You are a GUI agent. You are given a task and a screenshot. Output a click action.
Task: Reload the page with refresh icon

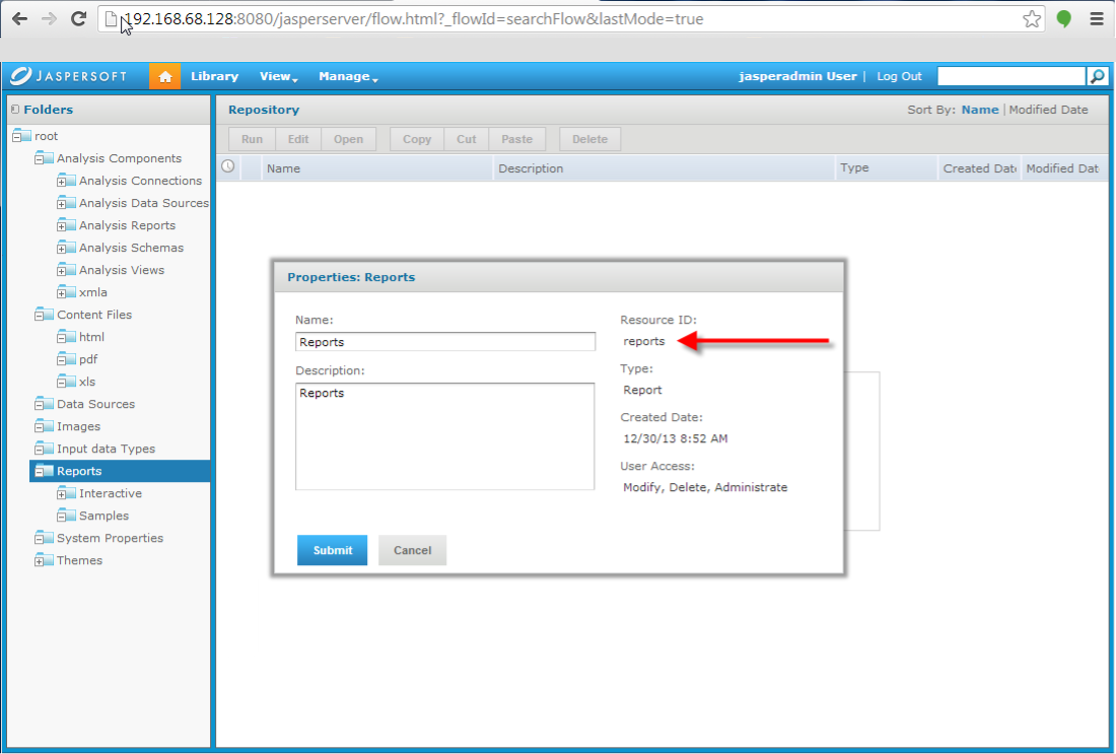[x=78, y=19]
